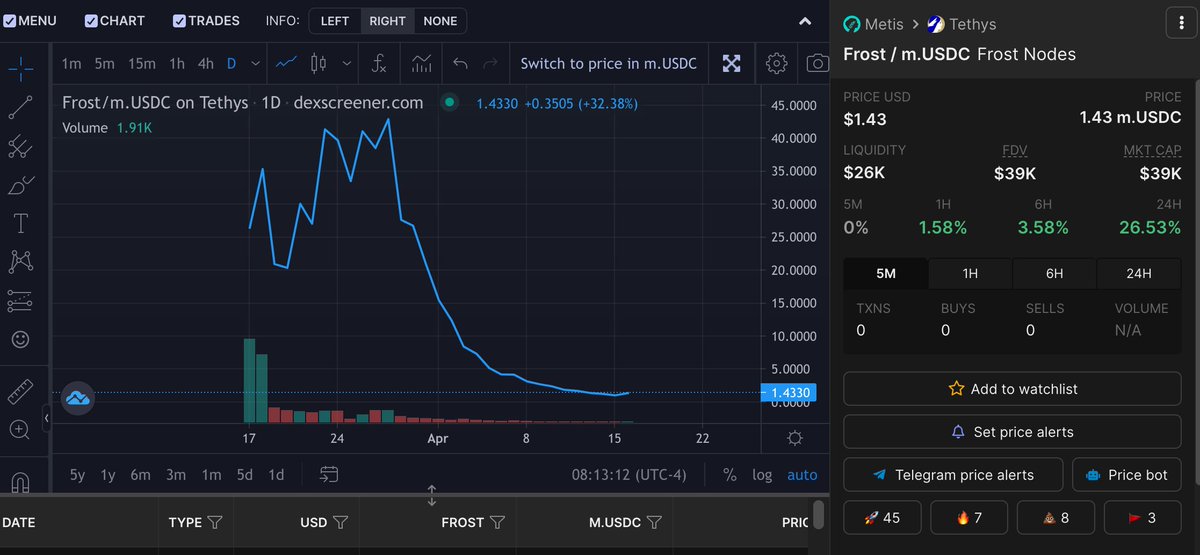Open the USD column filter
Image resolution: width=1200 pixels, height=555 pixels.
[x=340, y=522]
